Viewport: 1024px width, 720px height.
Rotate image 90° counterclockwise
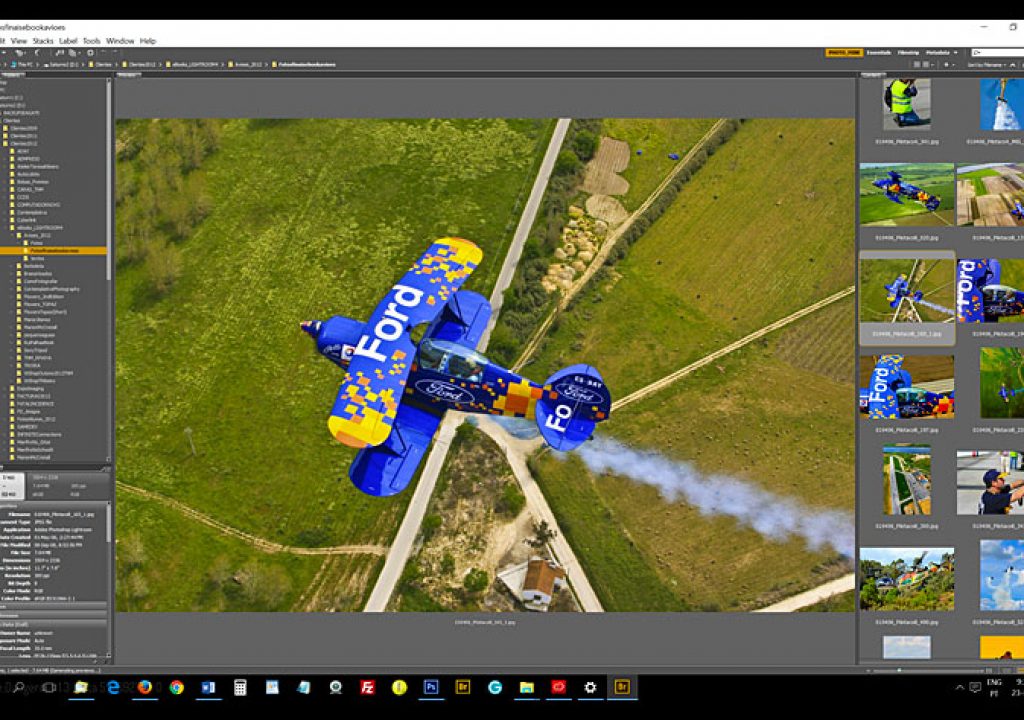coord(104,53)
